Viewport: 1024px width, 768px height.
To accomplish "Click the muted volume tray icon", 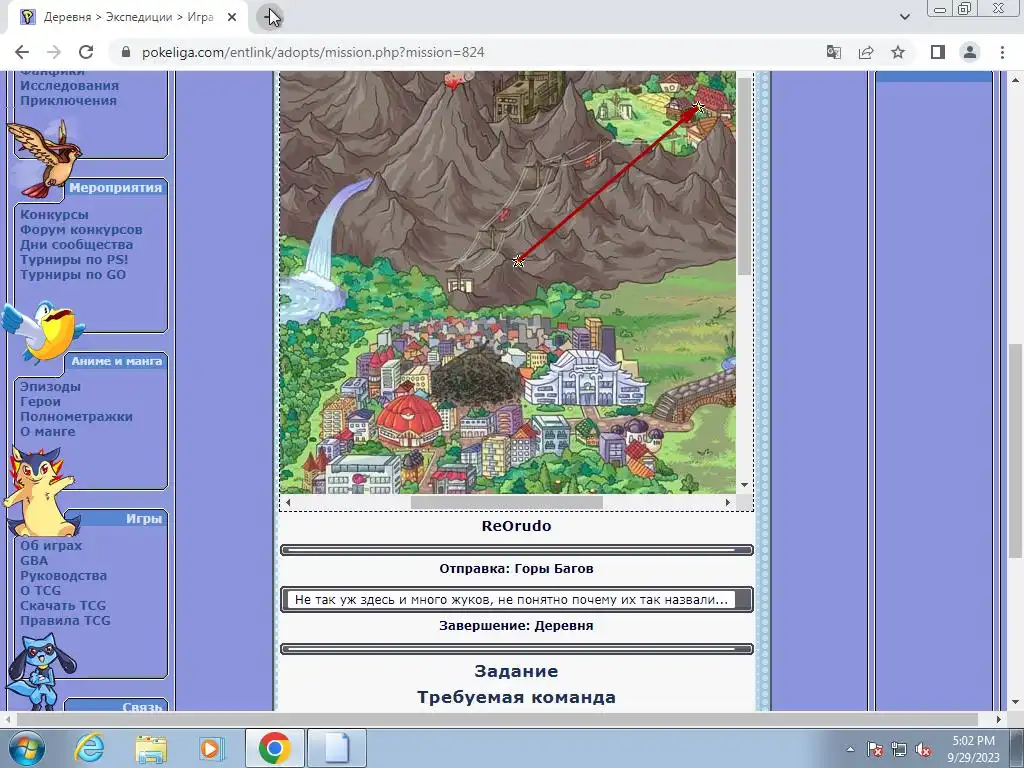I will (x=923, y=750).
